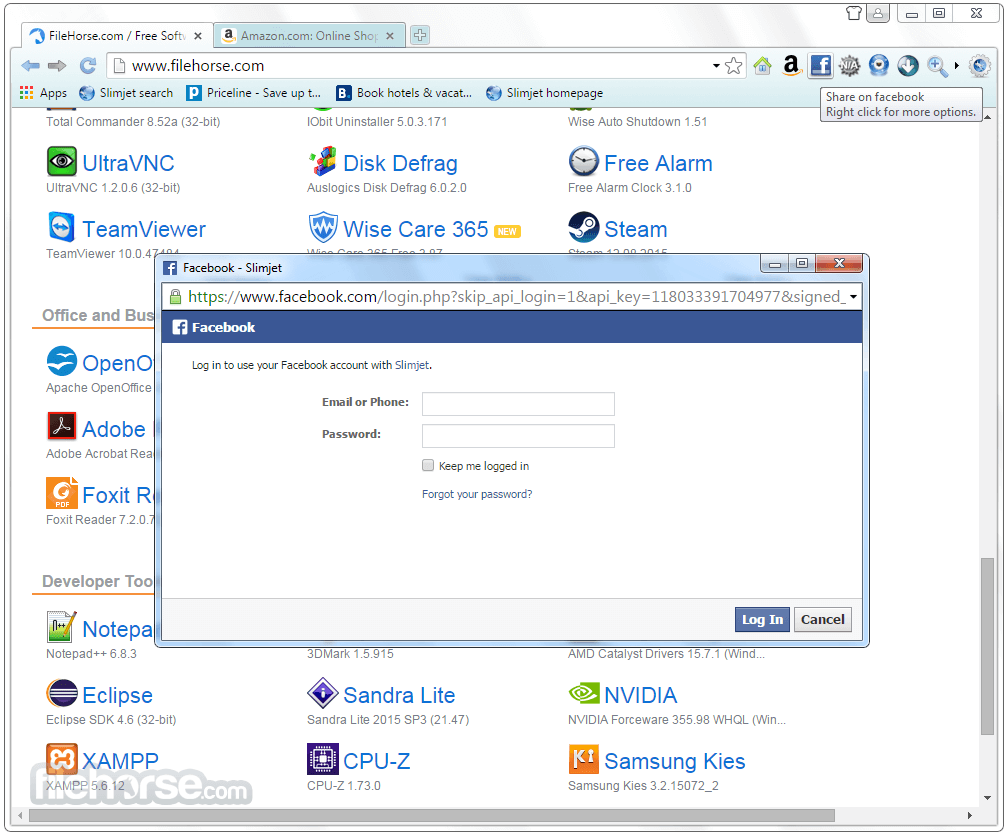Screen dimensions: 1008x835
Task: Click the vertical scrollbar down arrow
Action: 987,798
